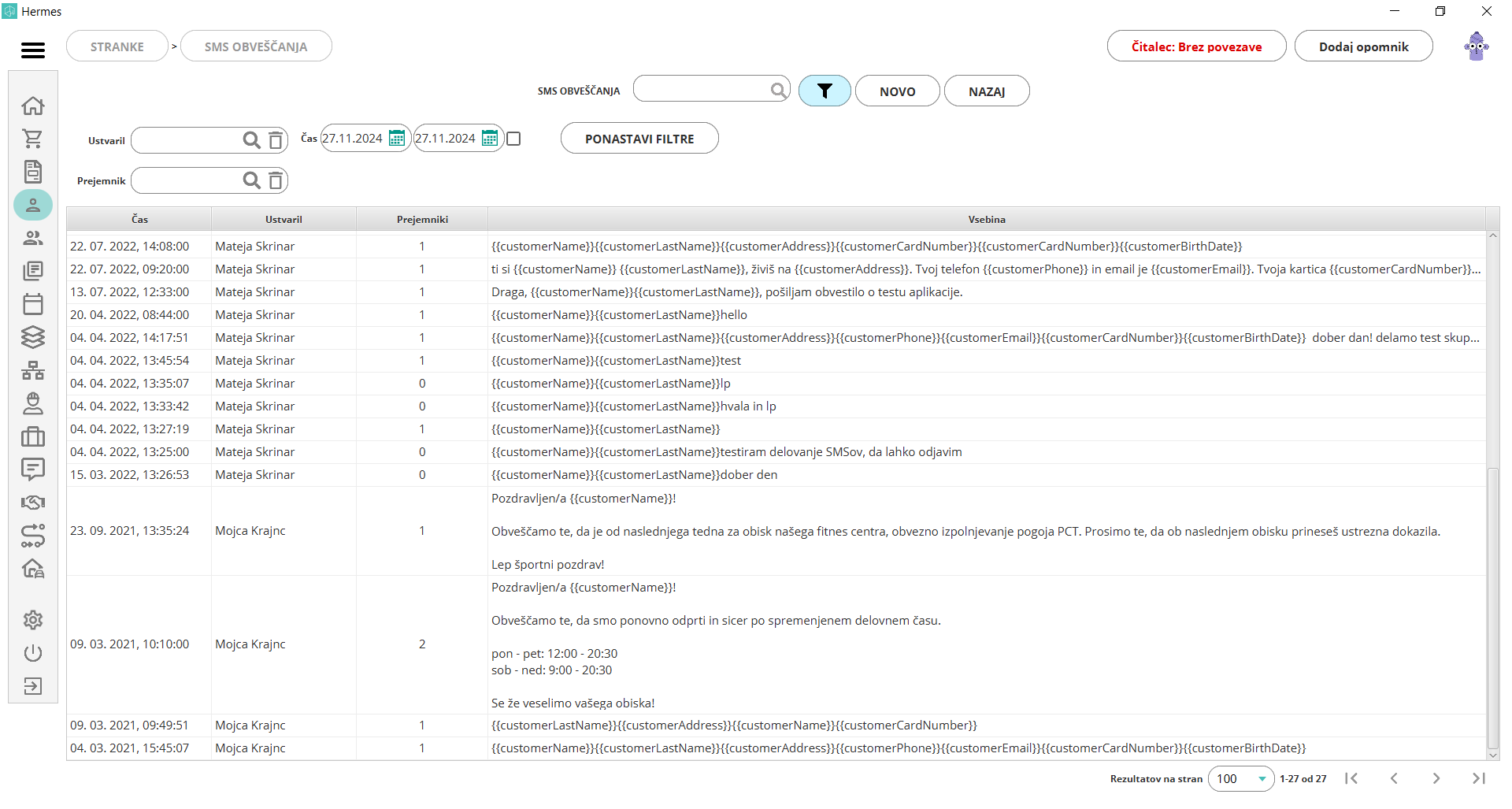This screenshot has width=1512, height=809.
Task: Click the Čitalec: Brez povezave button
Action: (1196, 46)
